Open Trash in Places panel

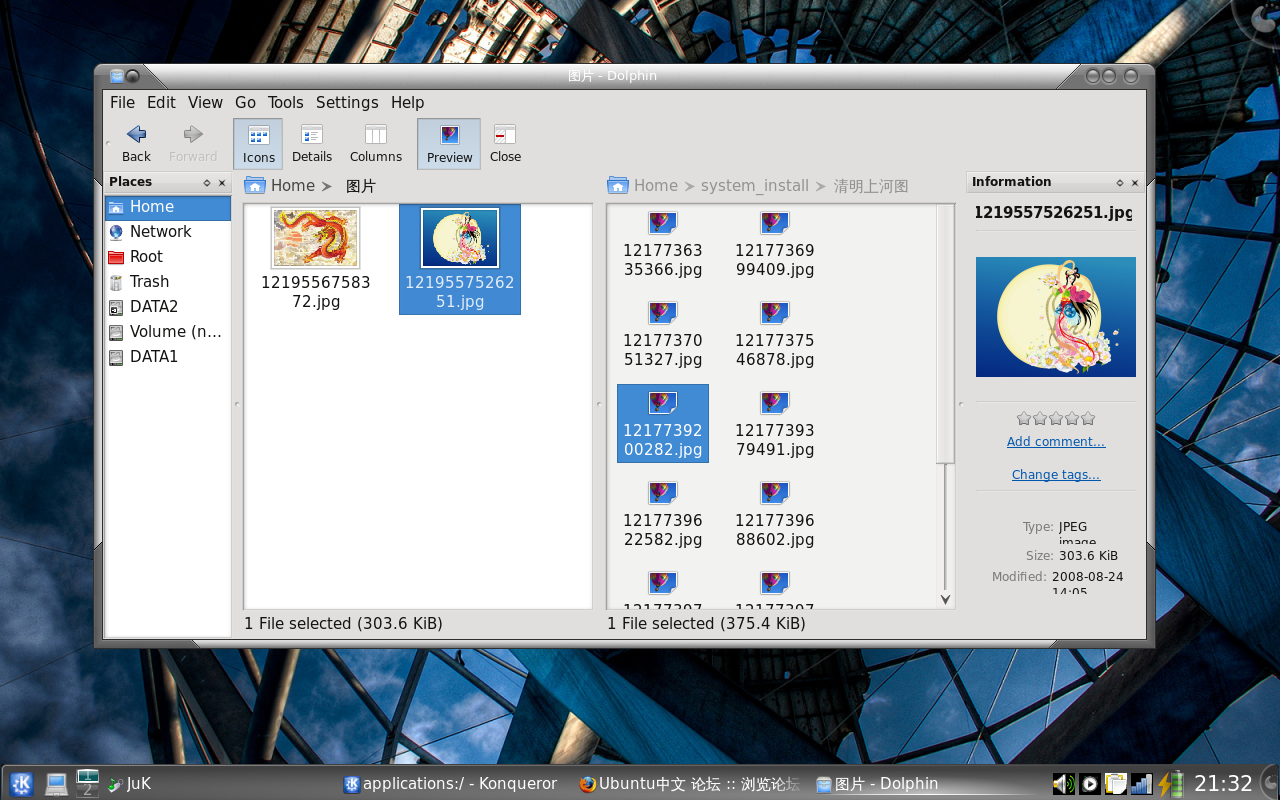(x=168, y=282)
